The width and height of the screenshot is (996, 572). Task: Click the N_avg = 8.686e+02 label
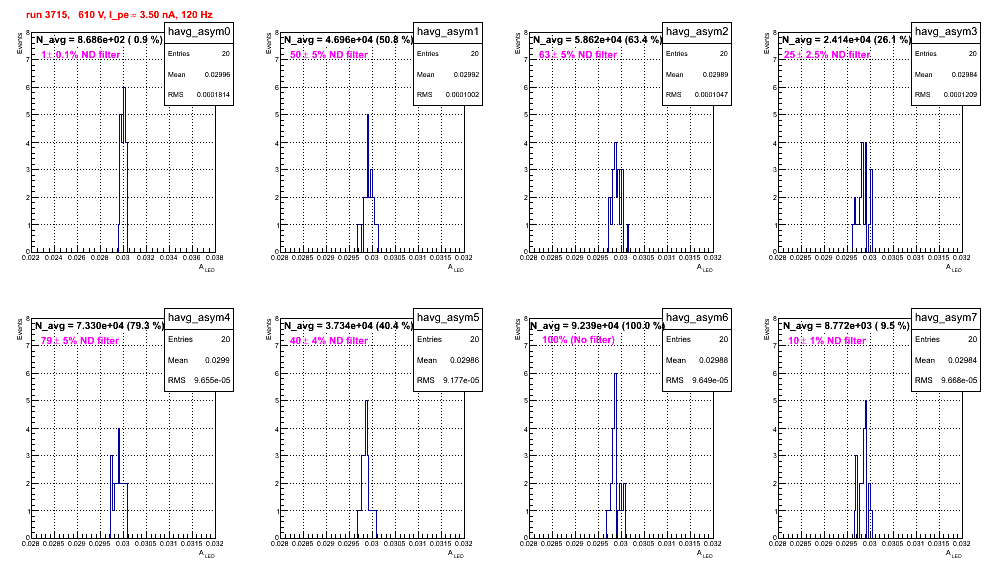(x=98, y=40)
